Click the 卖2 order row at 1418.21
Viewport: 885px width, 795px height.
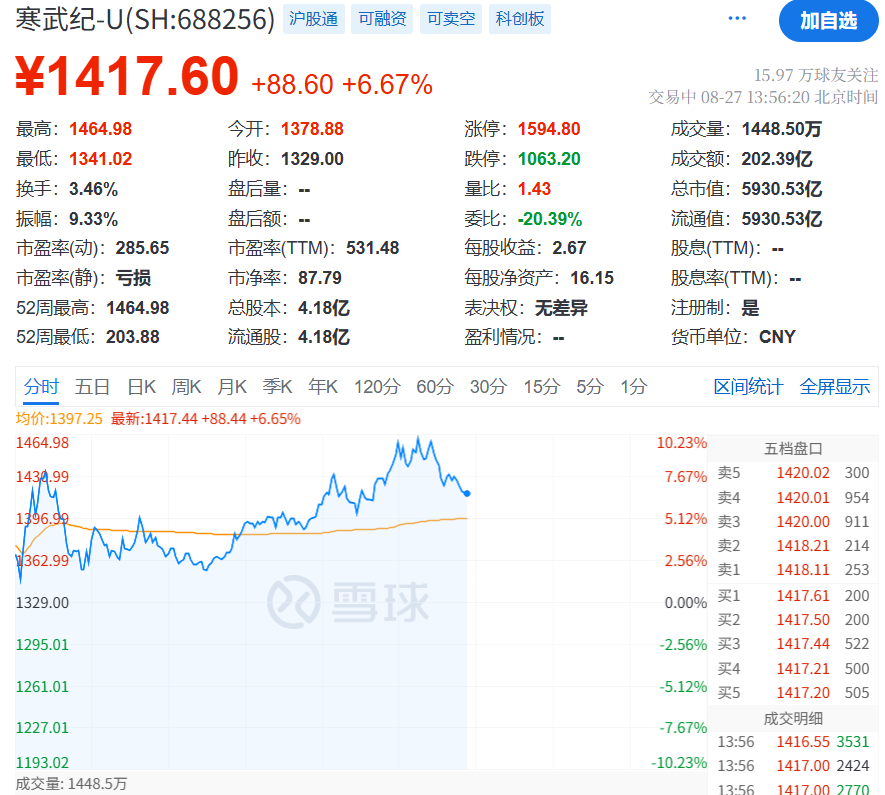793,546
